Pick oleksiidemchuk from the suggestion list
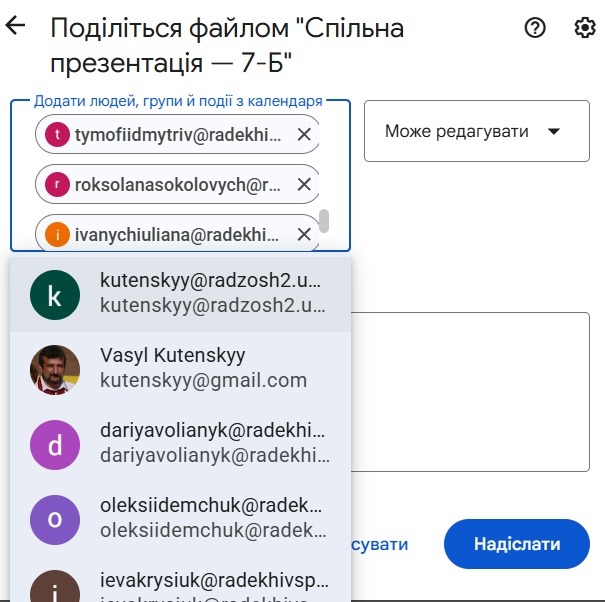This screenshot has width=605, height=602. (181, 519)
